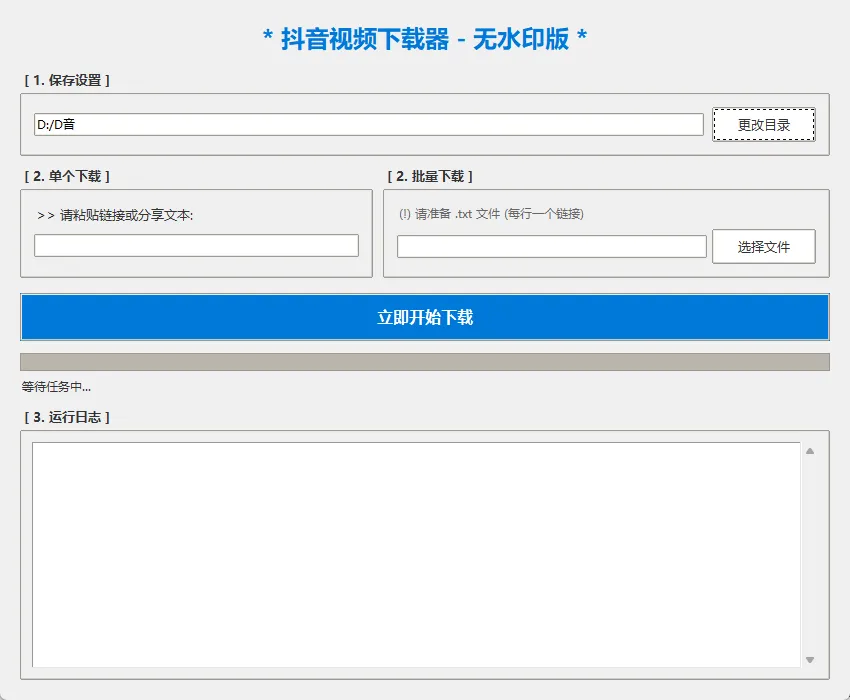Click the log scrollbar down arrow
The image size is (850, 700).
coord(810,660)
